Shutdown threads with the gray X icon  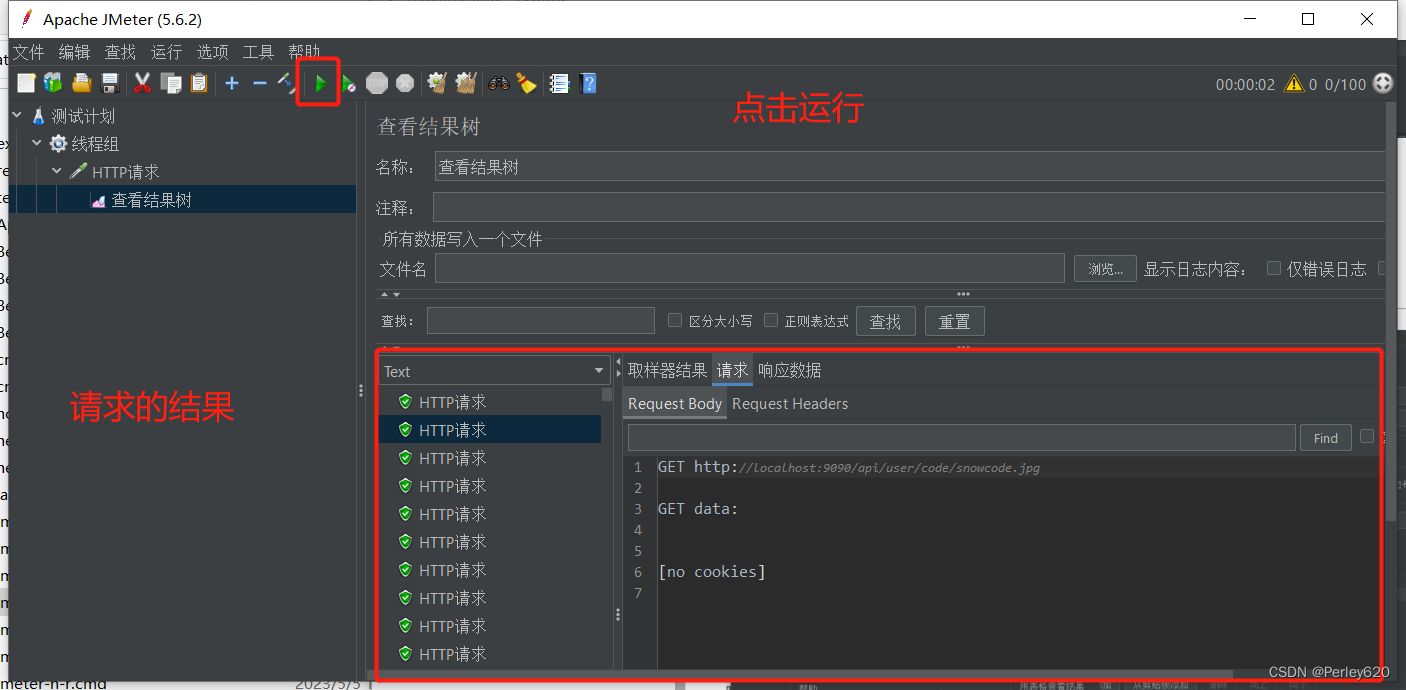pyautogui.click(x=405, y=84)
